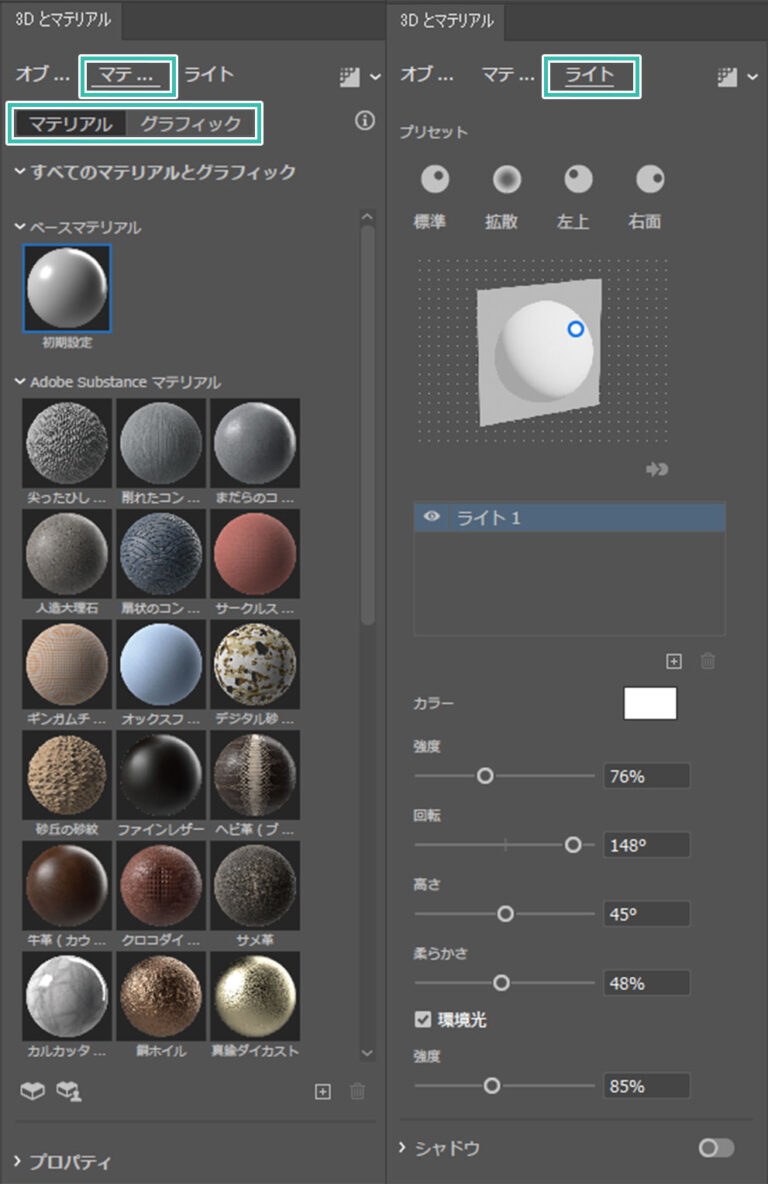Choose the 左上 lighting preset

pyautogui.click(x=578, y=180)
